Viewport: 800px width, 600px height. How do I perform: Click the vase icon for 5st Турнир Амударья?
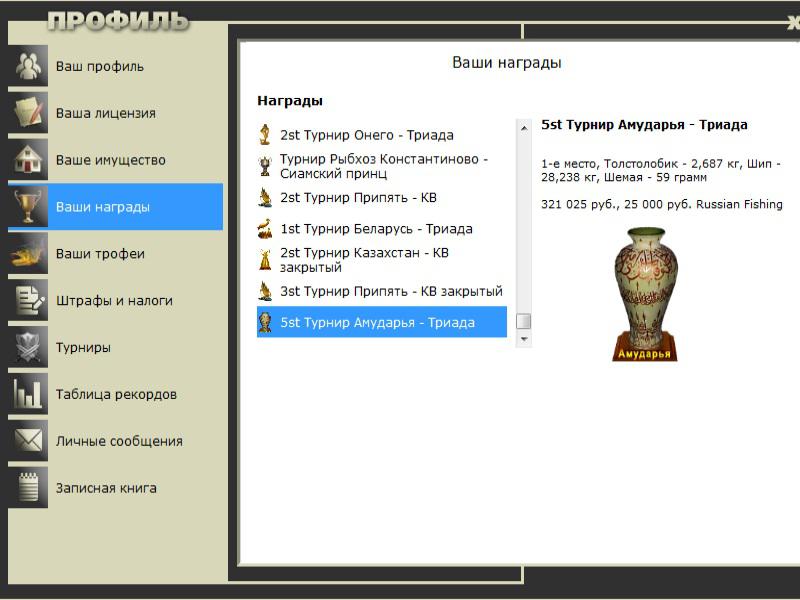[x=265, y=322]
